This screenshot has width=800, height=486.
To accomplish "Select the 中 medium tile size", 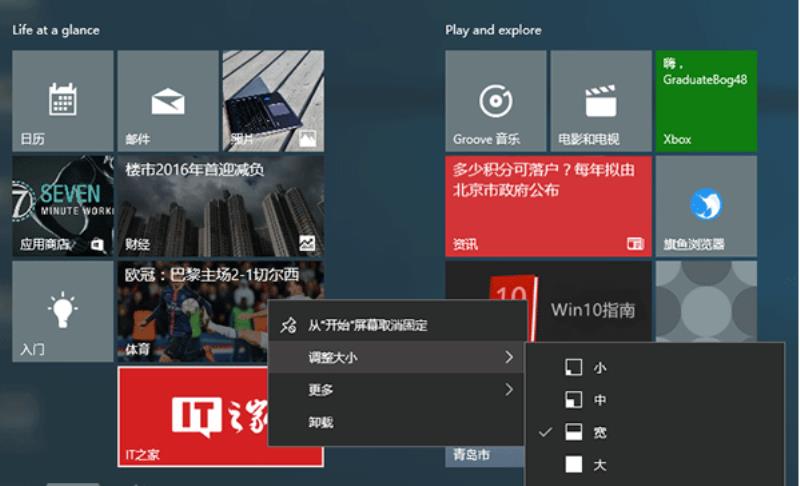I will point(655,400).
